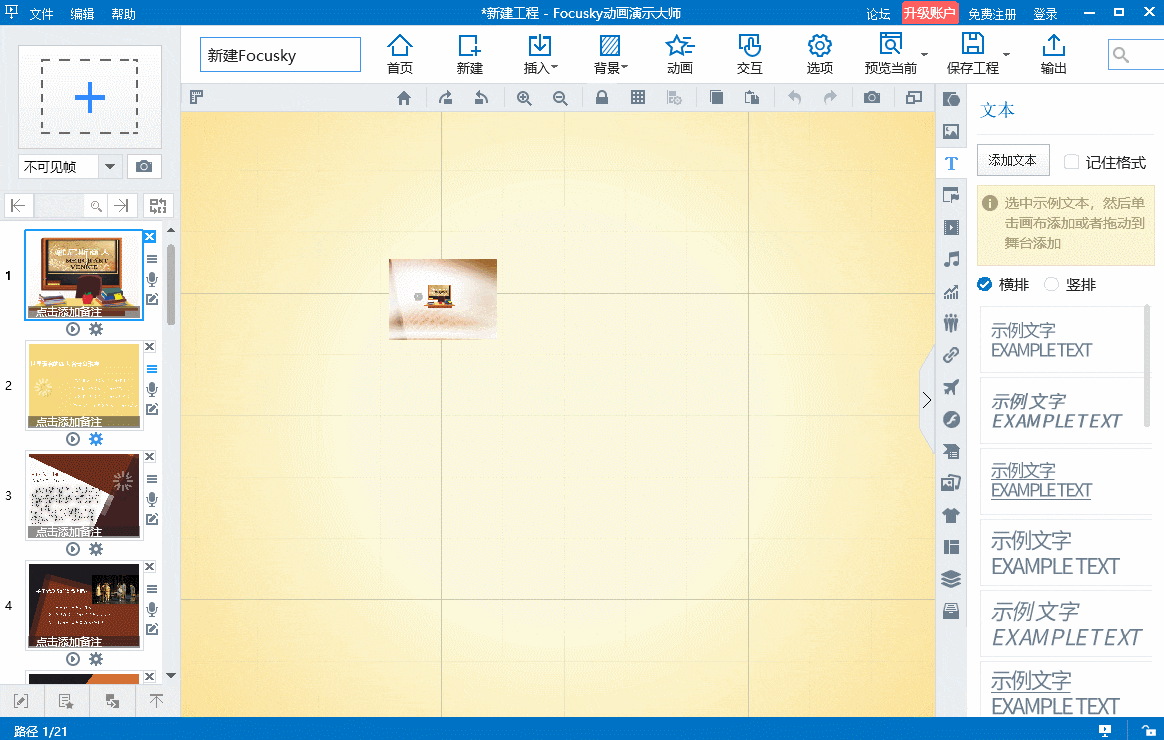The image size is (1164, 740).
Task: Open the 文件 menu
Action: (41, 14)
